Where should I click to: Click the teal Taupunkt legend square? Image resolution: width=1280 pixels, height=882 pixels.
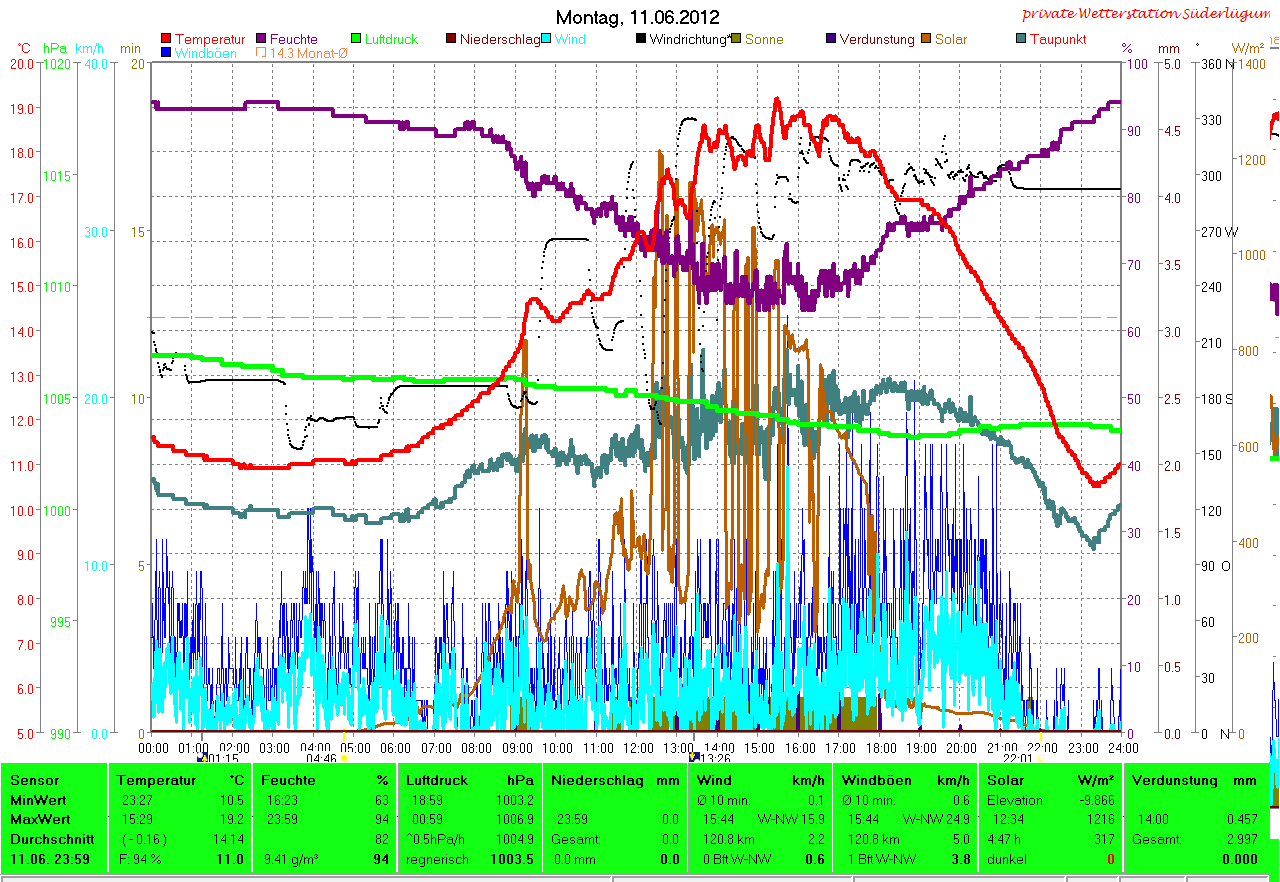coord(1021,40)
